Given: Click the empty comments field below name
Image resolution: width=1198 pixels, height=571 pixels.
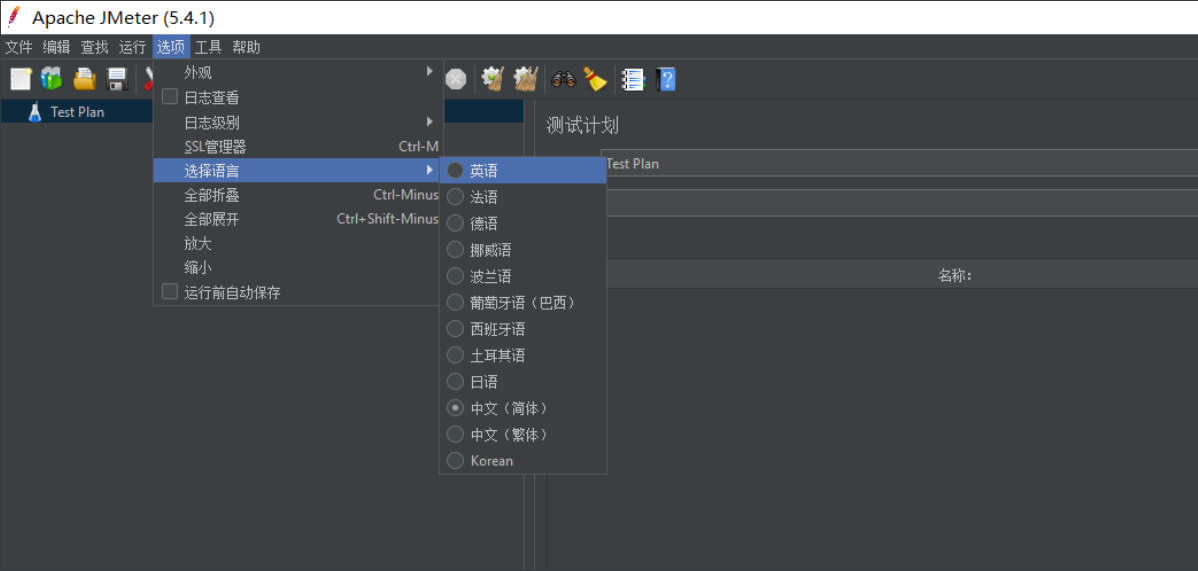Looking at the screenshot, I should (902, 203).
